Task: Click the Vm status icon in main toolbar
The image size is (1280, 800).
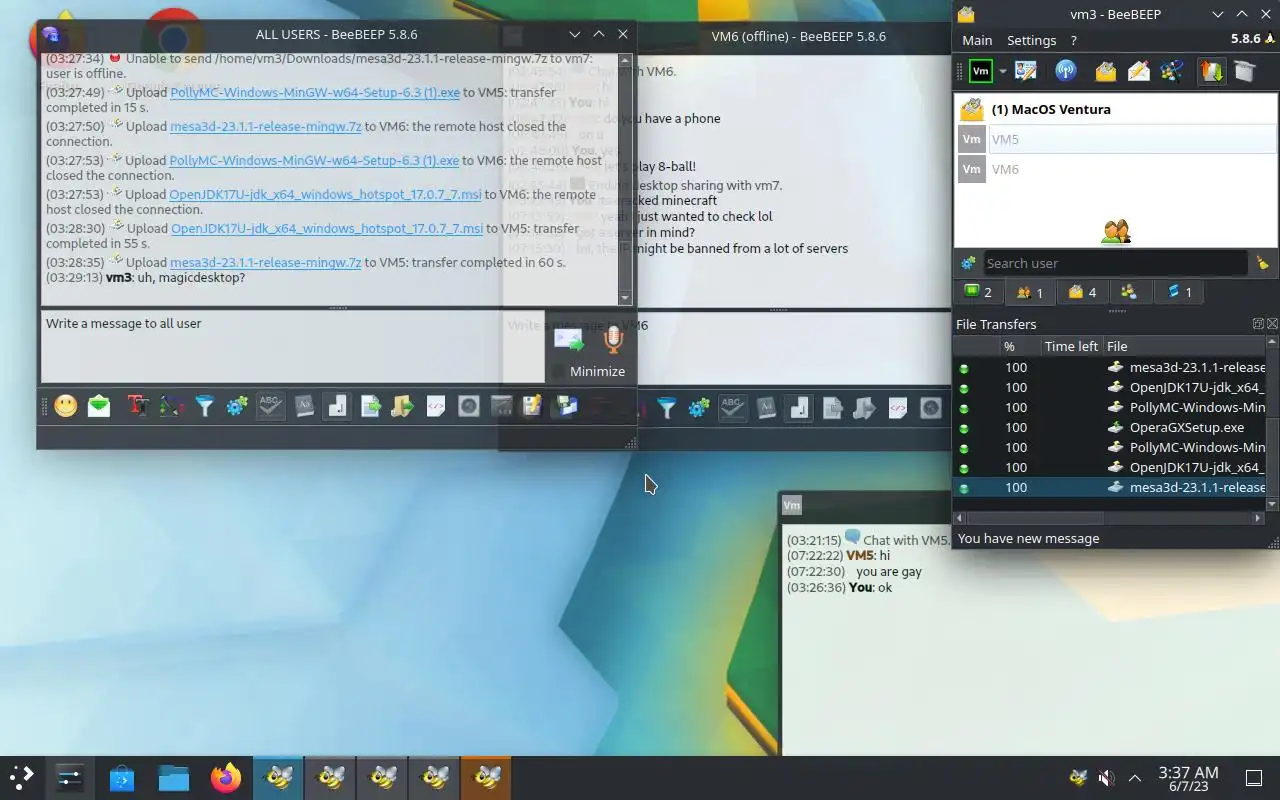Action: (981, 71)
